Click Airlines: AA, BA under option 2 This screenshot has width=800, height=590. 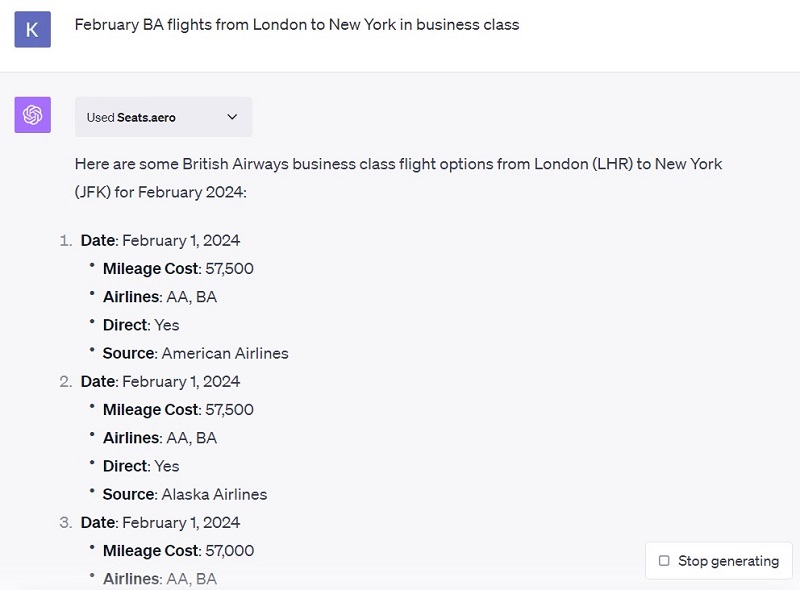tap(160, 438)
